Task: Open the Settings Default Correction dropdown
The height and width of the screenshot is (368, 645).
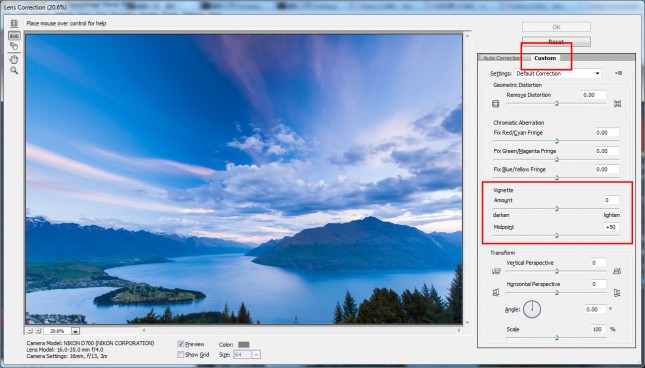Action: (x=558, y=74)
